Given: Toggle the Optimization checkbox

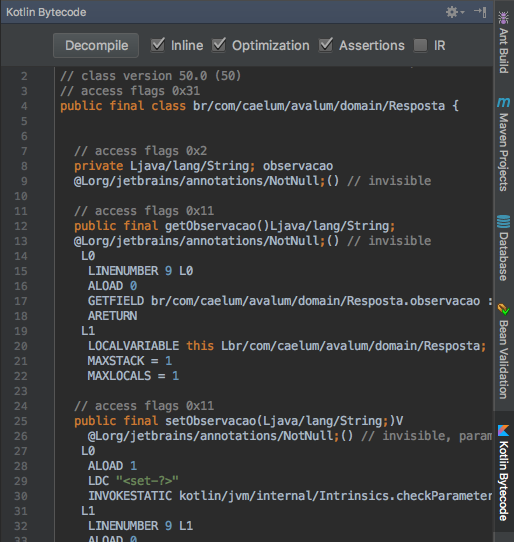Looking at the screenshot, I should [x=219, y=45].
